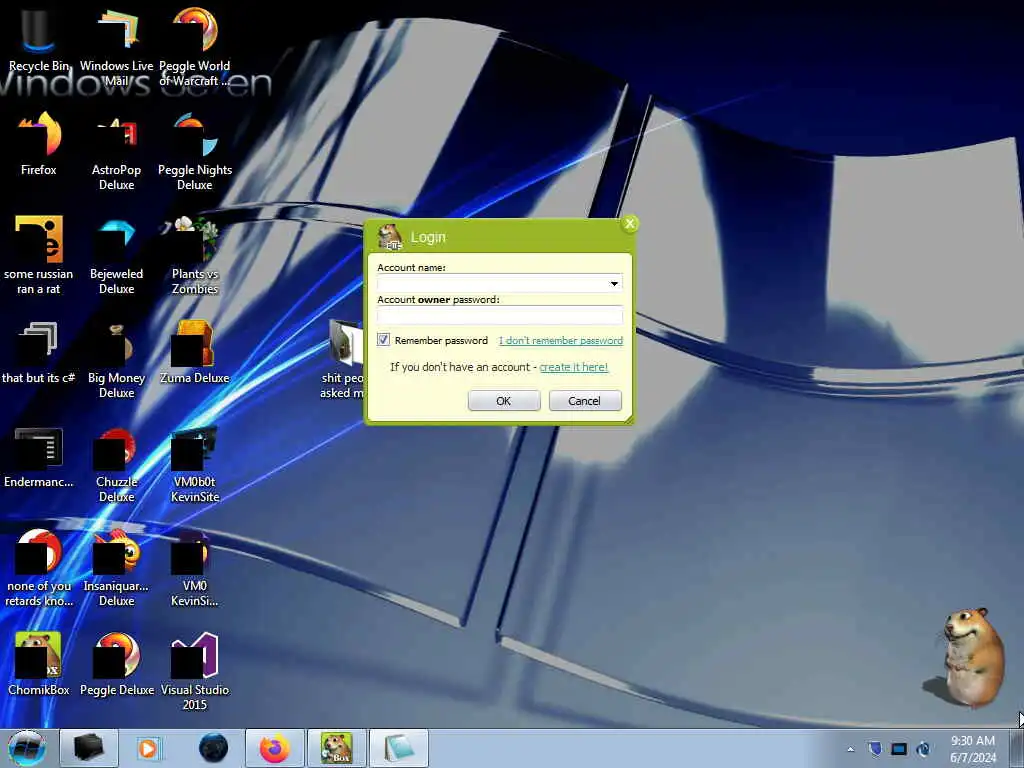The width and height of the screenshot is (1024, 768).
Task: Open the Windows Start menu orb
Action: click(x=27, y=748)
